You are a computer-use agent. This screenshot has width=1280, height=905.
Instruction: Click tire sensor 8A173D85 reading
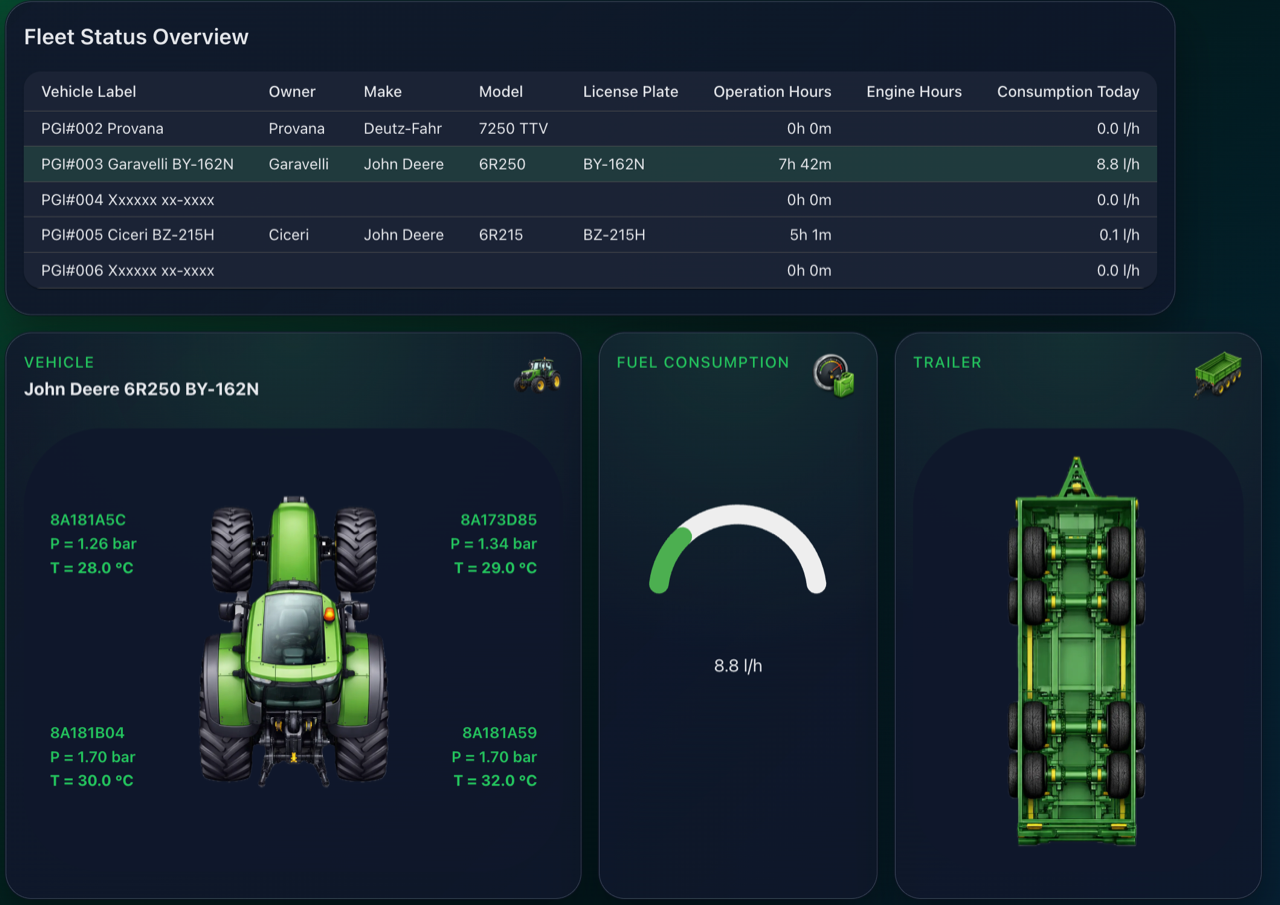[x=494, y=544]
